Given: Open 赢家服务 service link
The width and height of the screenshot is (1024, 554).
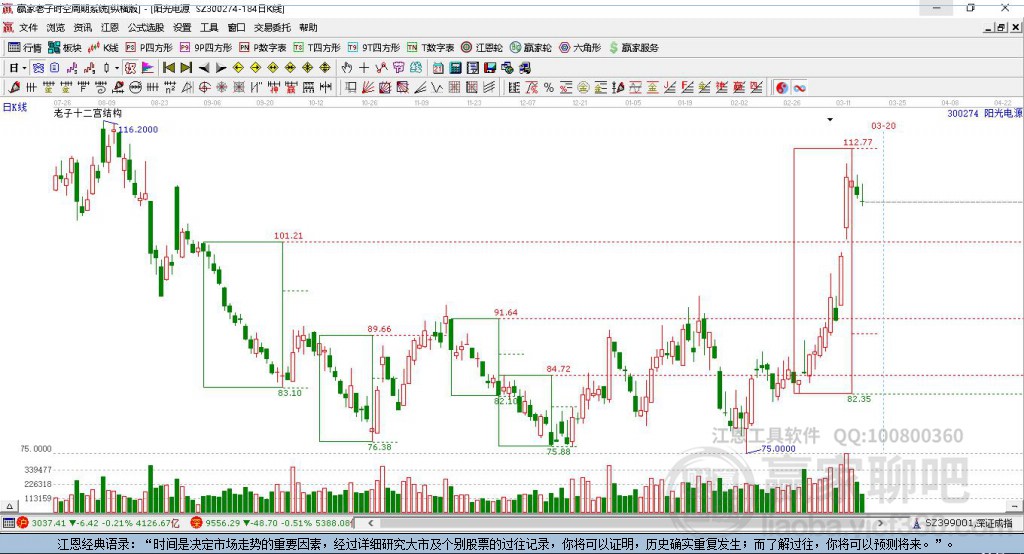Looking at the screenshot, I should (633, 48).
